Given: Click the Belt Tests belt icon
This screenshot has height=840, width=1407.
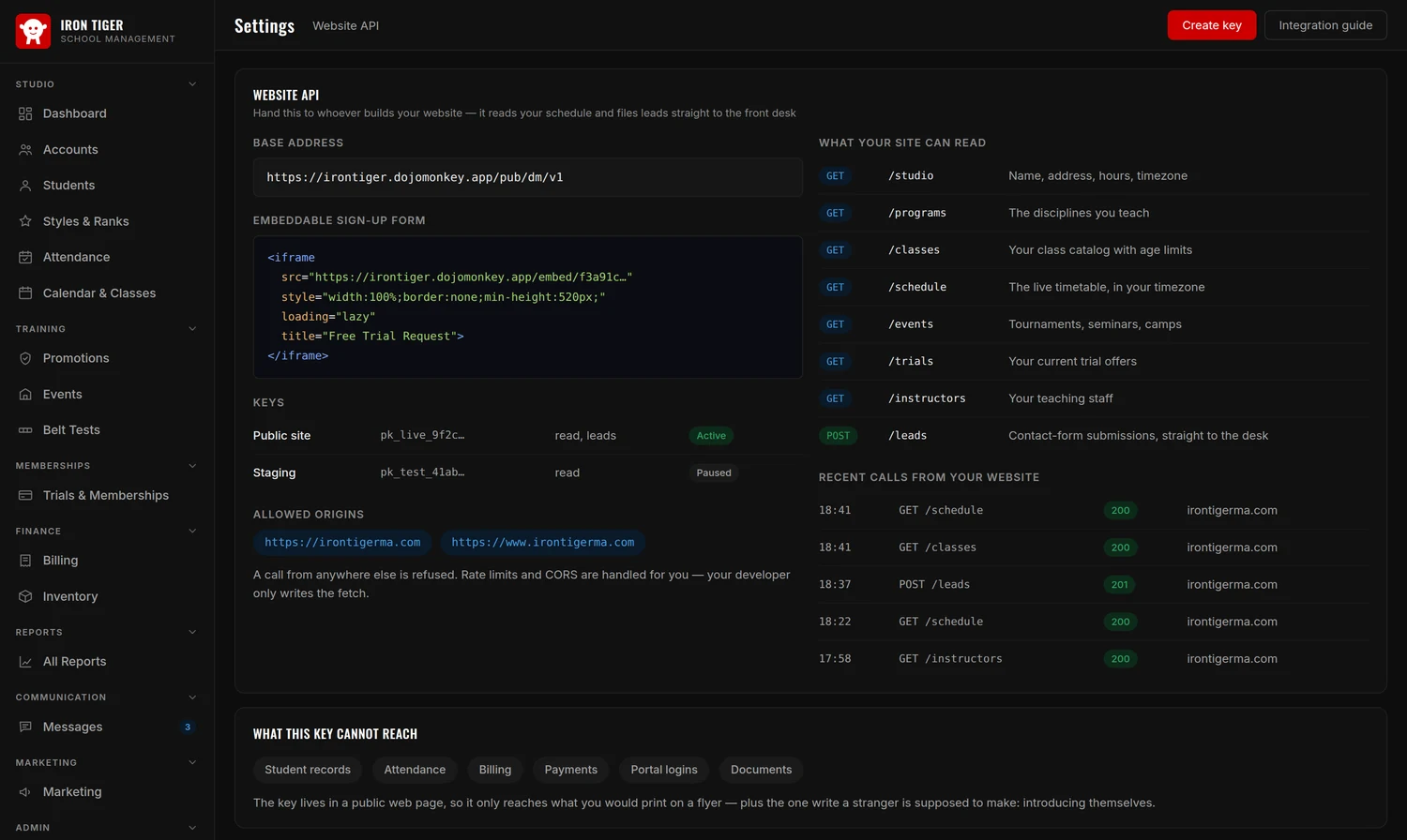Looking at the screenshot, I should pos(25,430).
